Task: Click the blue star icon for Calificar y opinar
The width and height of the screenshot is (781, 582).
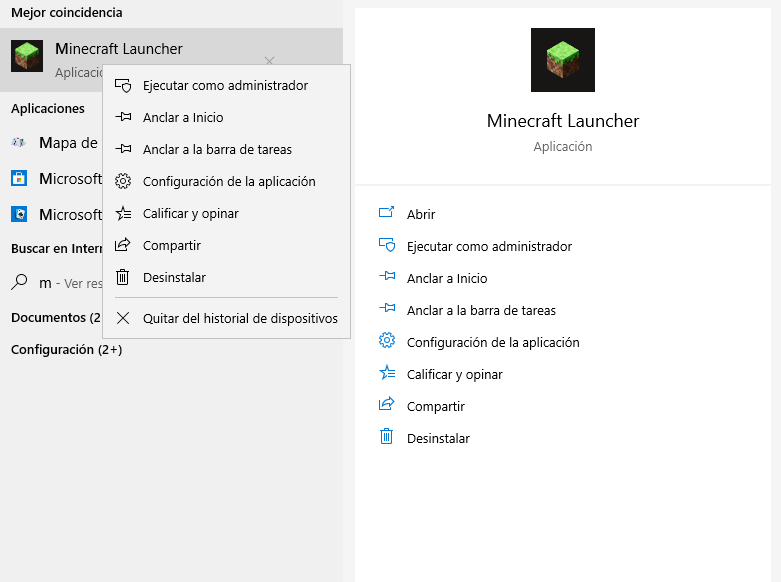Action: click(387, 372)
